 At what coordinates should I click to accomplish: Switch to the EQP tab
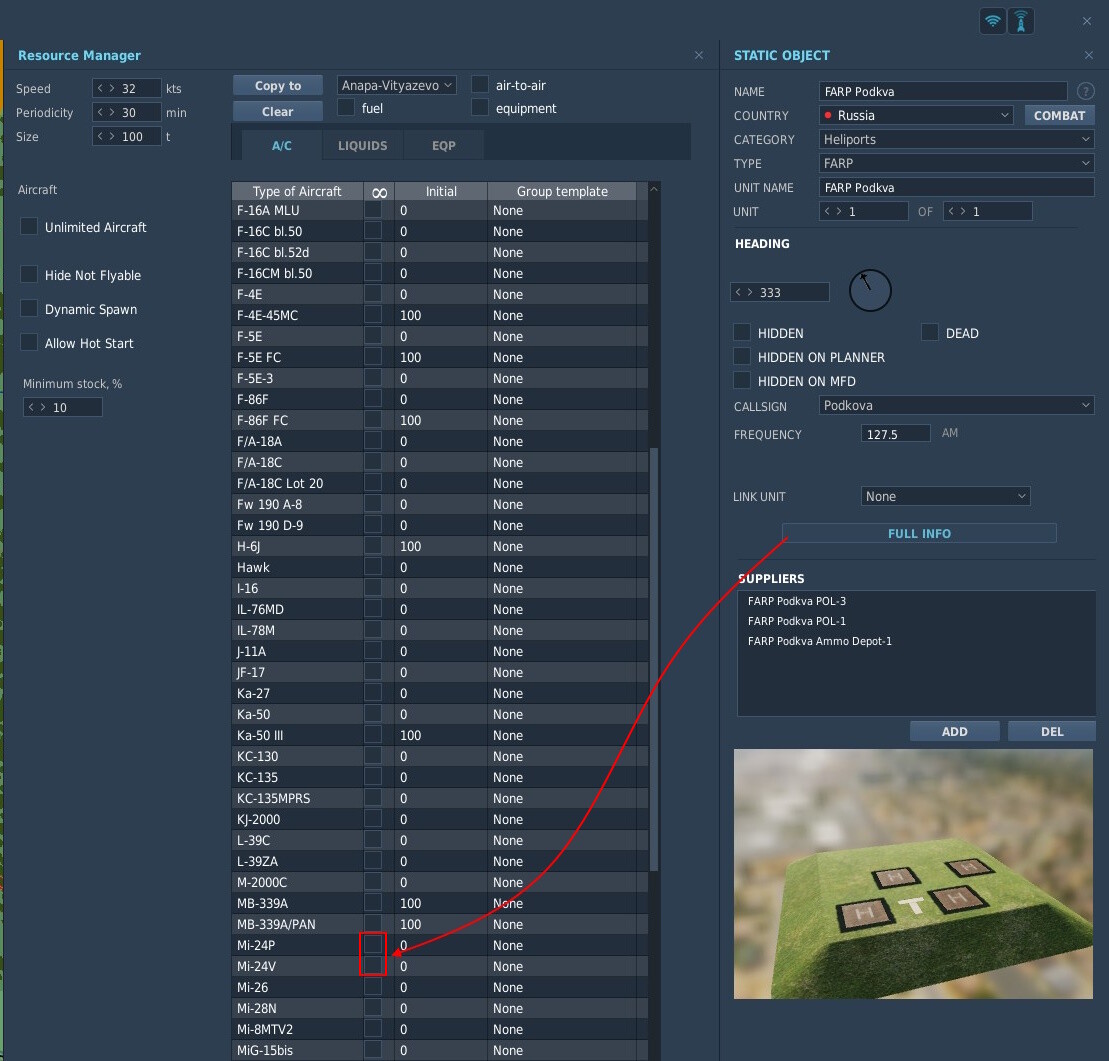(444, 145)
